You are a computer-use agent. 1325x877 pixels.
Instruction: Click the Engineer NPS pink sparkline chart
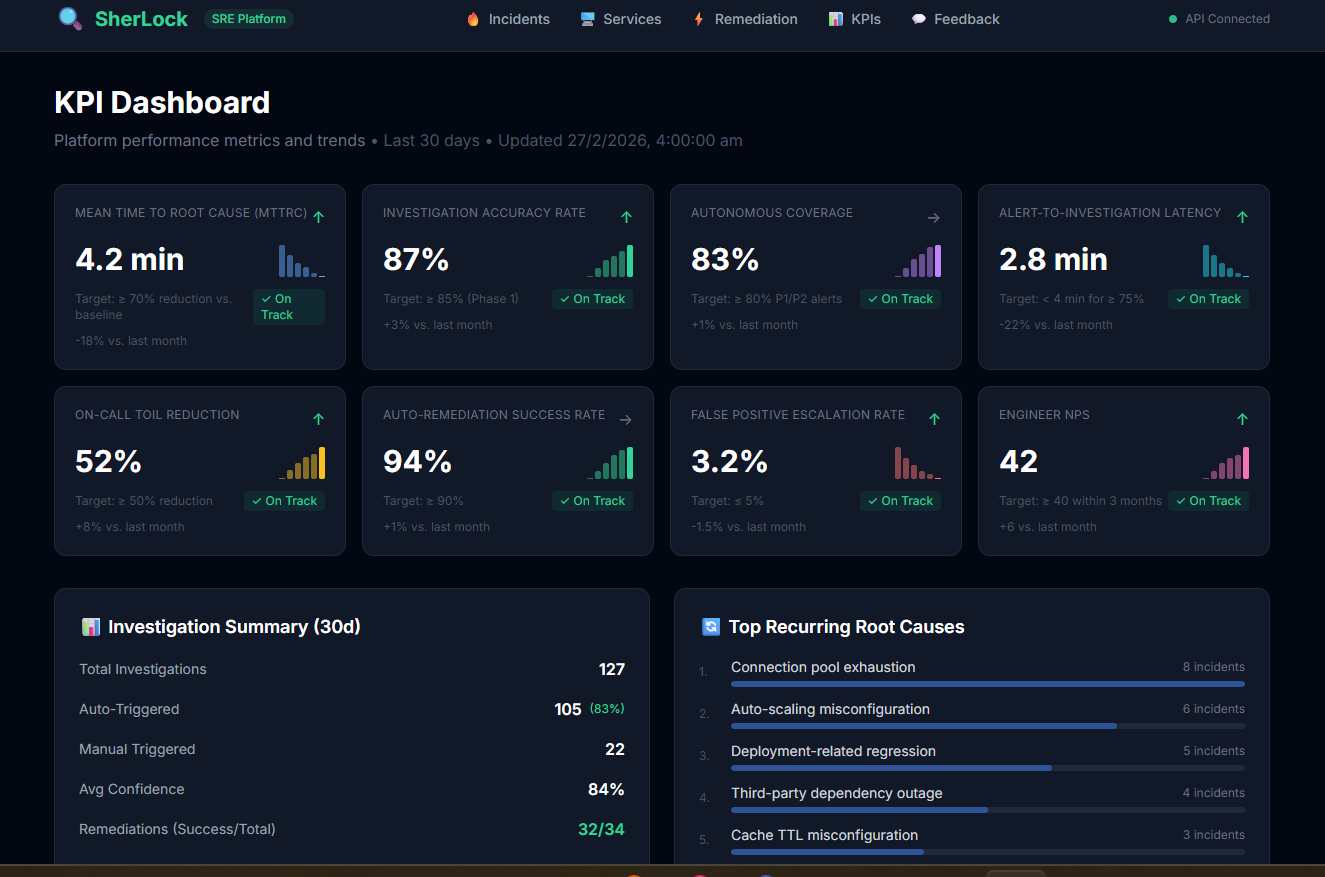point(1226,463)
